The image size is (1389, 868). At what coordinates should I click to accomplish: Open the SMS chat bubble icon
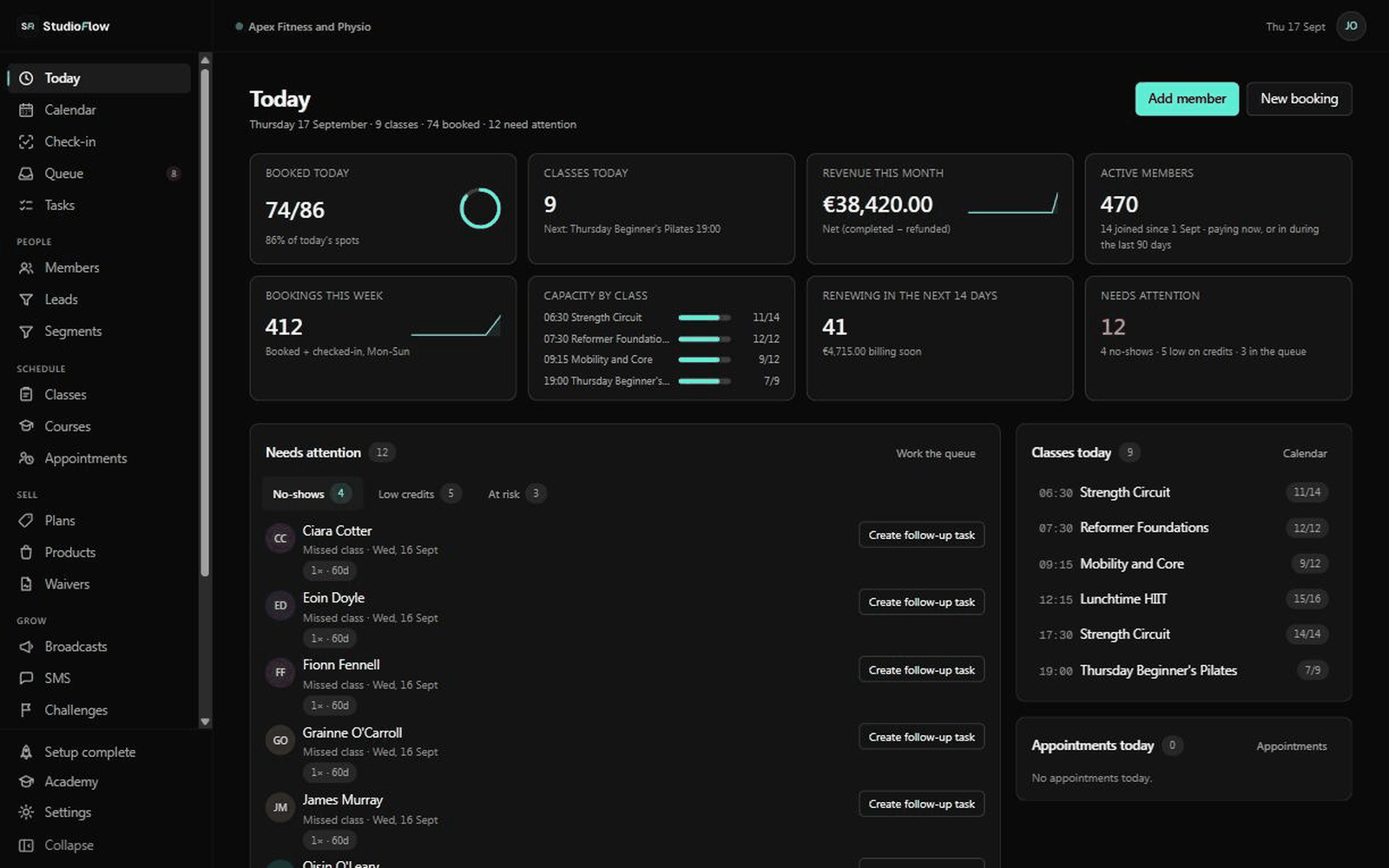[x=26, y=679]
